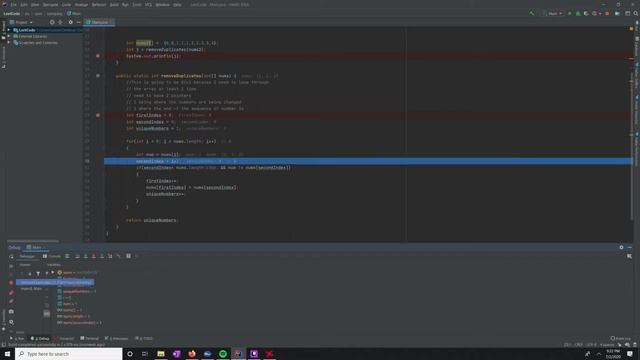Image resolution: width=640 pixels, height=360 pixels.
Task: Click the Debug bug icon in top toolbar
Action: pyautogui.click(x=578, y=13)
